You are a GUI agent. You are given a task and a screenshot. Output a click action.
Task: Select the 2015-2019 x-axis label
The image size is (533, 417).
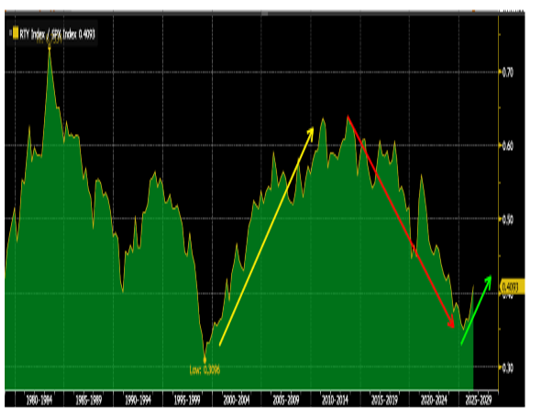coord(384,400)
